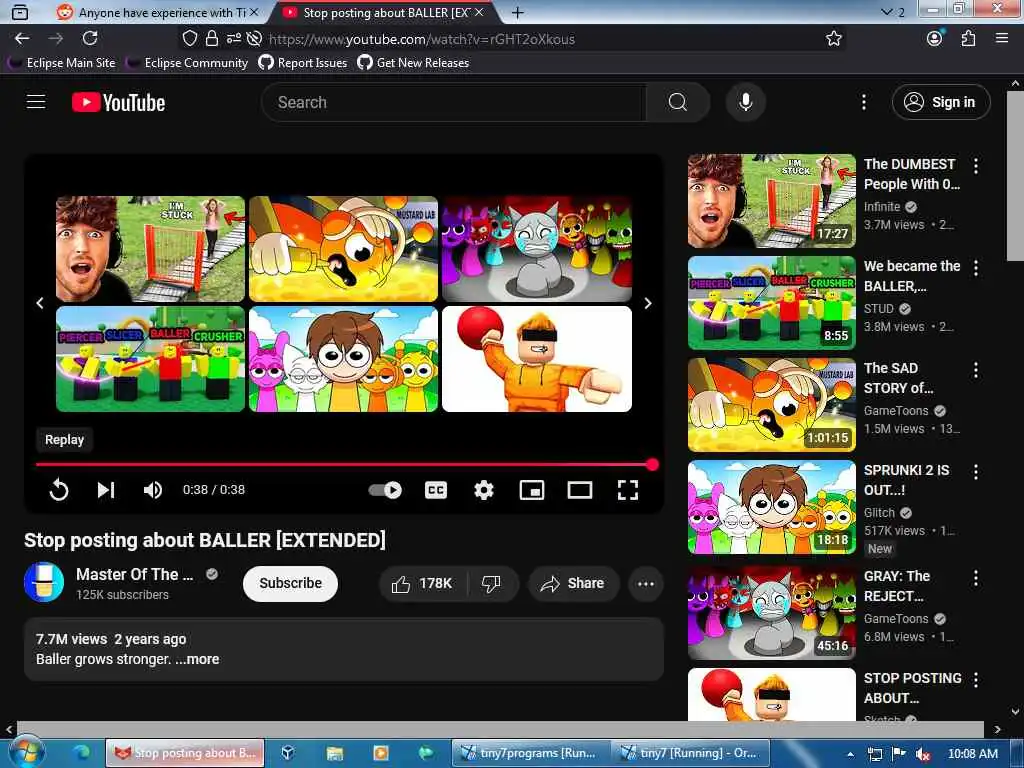Open Master Of The channel avatar

(x=44, y=582)
